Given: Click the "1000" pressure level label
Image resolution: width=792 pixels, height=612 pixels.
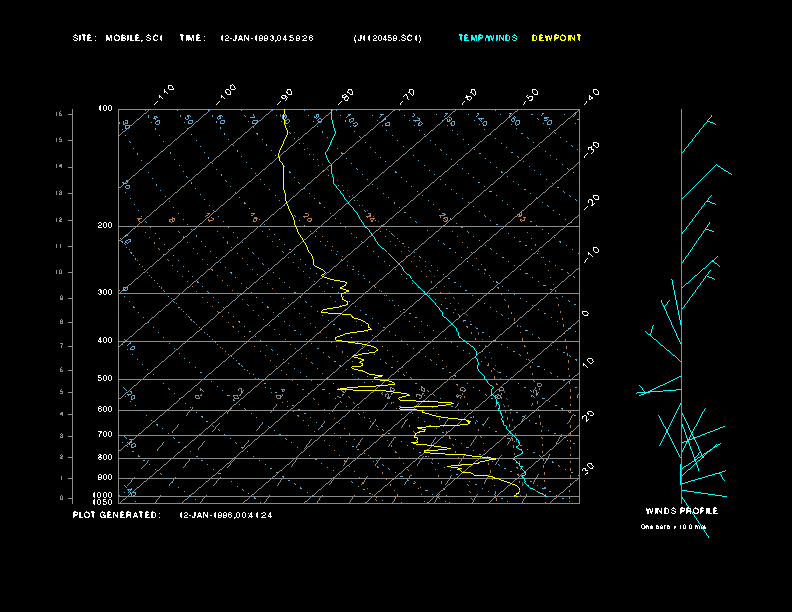Looking at the screenshot, I should pyautogui.click(x=103, y=496).
